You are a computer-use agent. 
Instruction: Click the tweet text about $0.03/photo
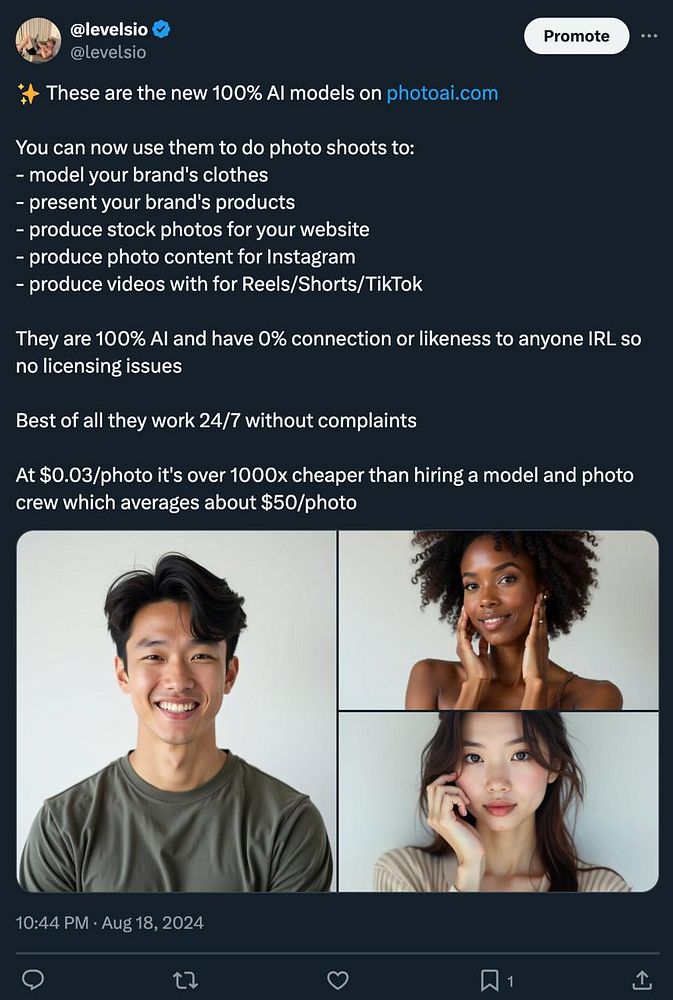coord(325,489)
